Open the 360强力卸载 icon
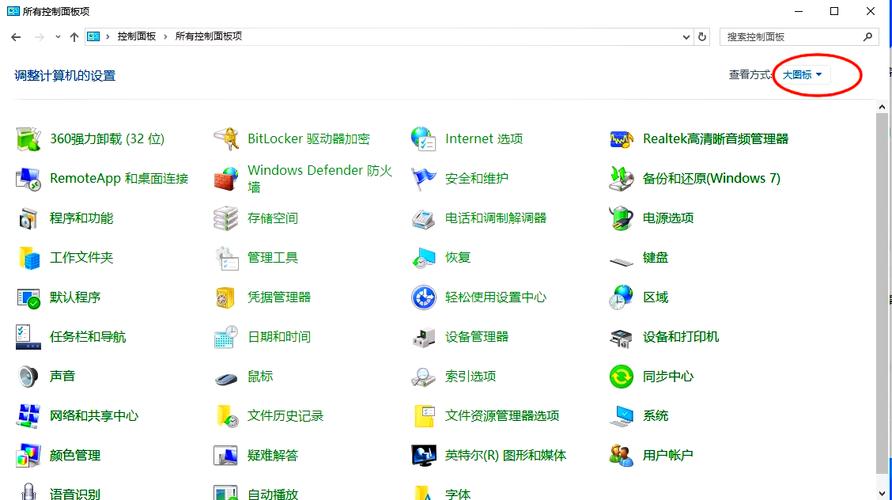Screen dimensions: 892x500 tap(28, 139)
